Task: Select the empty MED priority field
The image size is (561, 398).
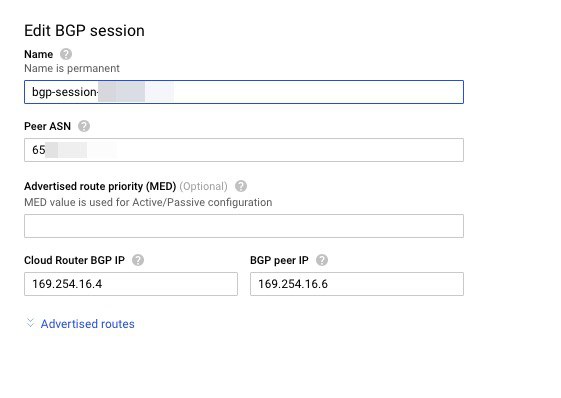Action: point(244,226)
